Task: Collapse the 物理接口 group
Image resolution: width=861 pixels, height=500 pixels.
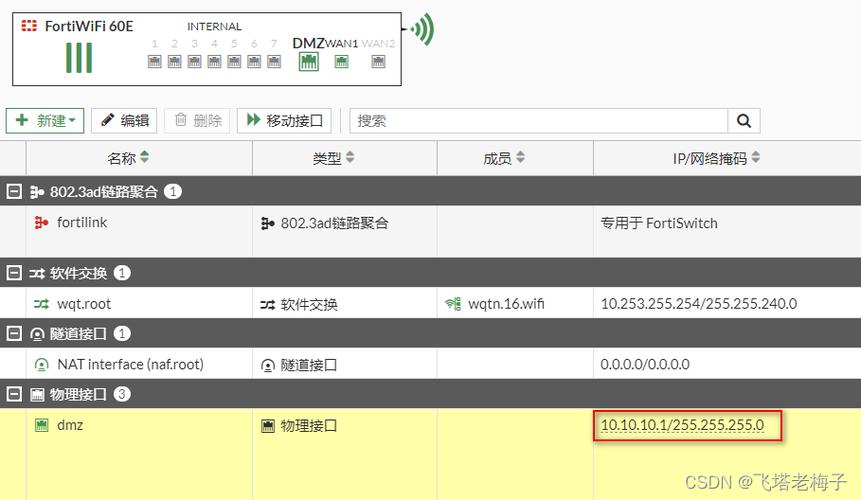Action: pyautogui.click(x=14, y=394)
